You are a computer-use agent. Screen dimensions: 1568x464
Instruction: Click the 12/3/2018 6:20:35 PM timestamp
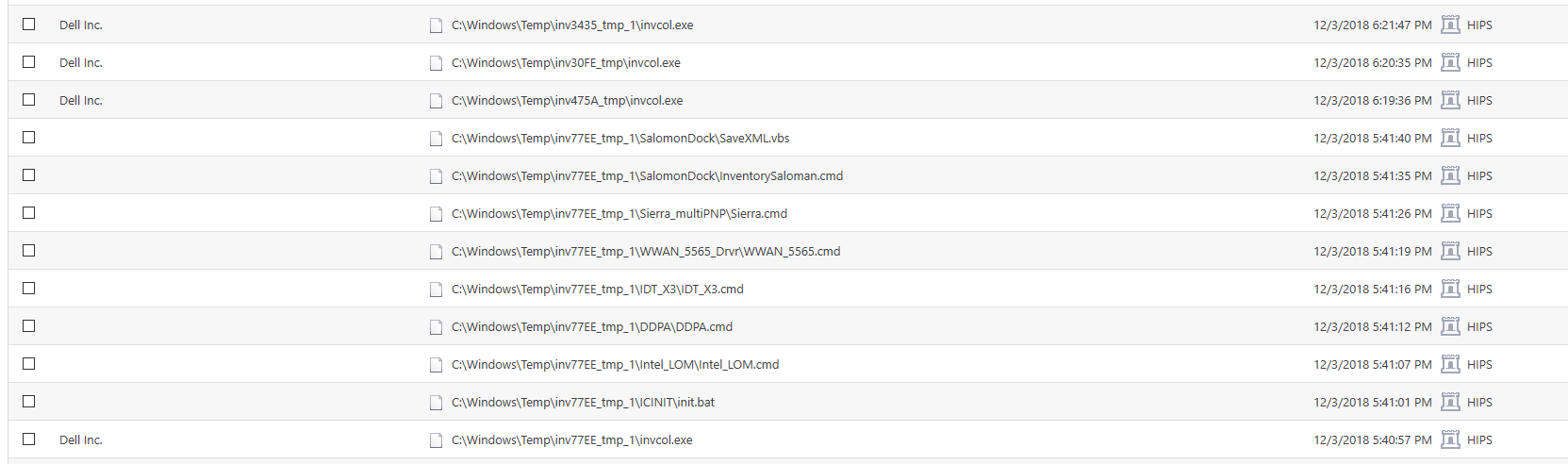[1372, 63]
